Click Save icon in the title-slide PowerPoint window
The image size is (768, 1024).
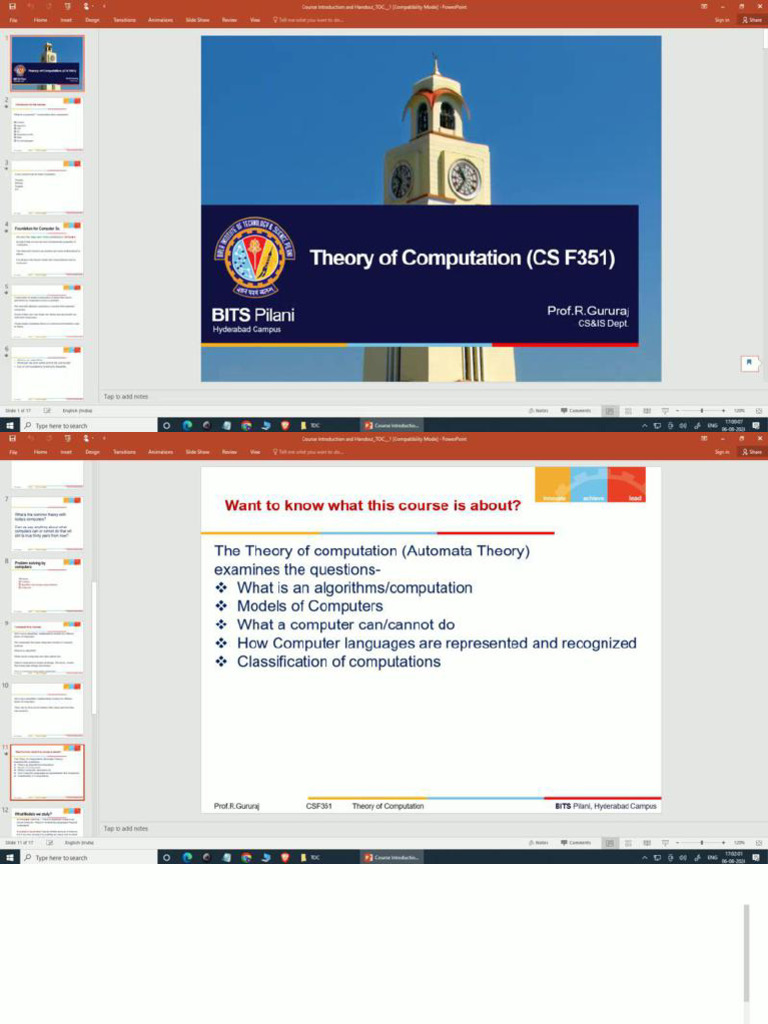point(12,7)
